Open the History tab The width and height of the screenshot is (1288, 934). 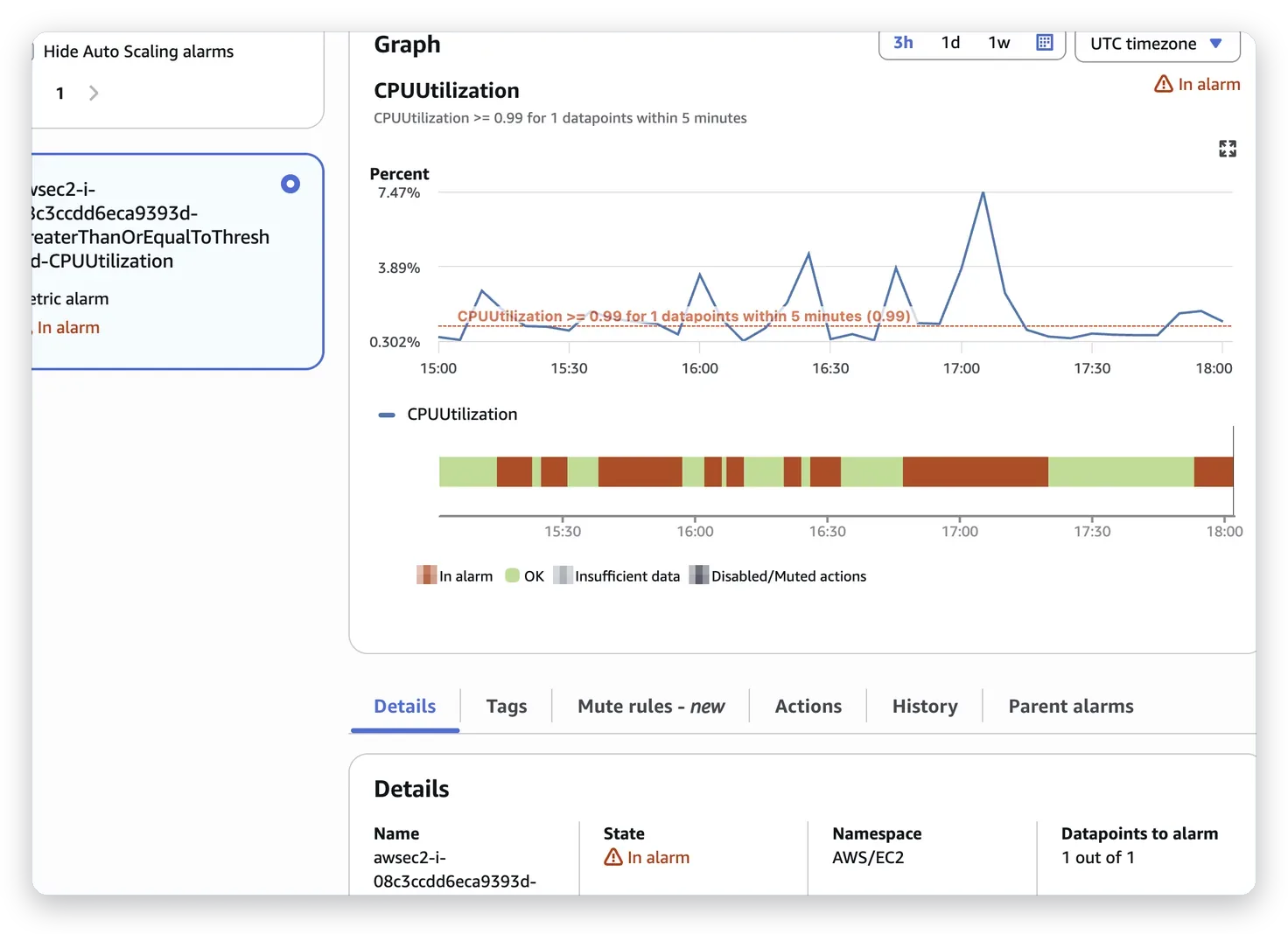tap(925, 707)
